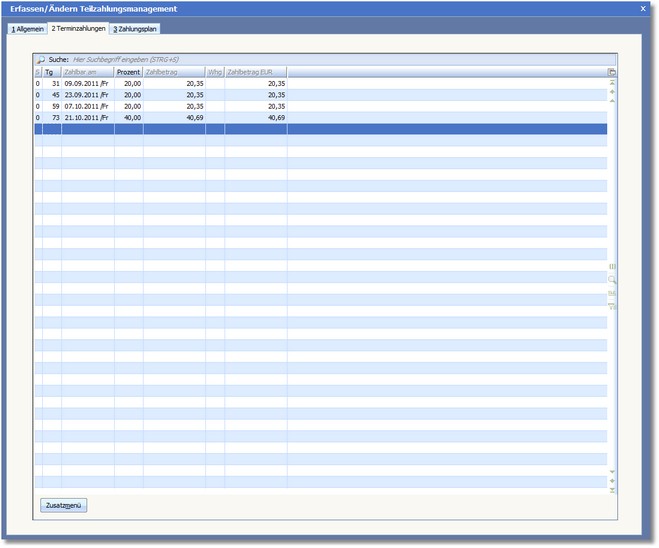Select the row dated 09.09.2011
The width and height of the screenshot is (659, 548).
pyautogui.click(x=87, y=84)
